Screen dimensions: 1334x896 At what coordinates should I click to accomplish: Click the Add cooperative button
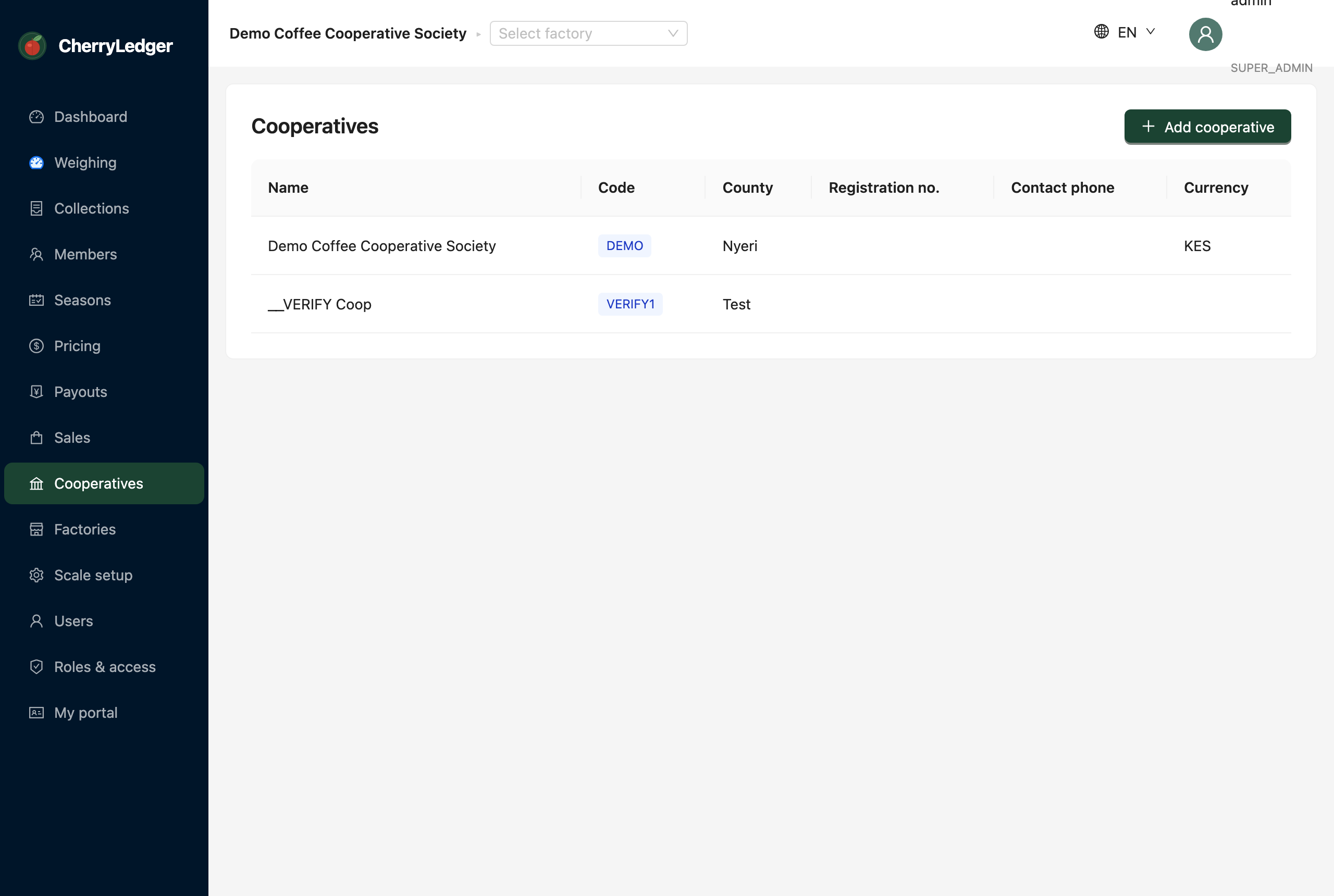pyautogui.click(x=1207, y=127)
